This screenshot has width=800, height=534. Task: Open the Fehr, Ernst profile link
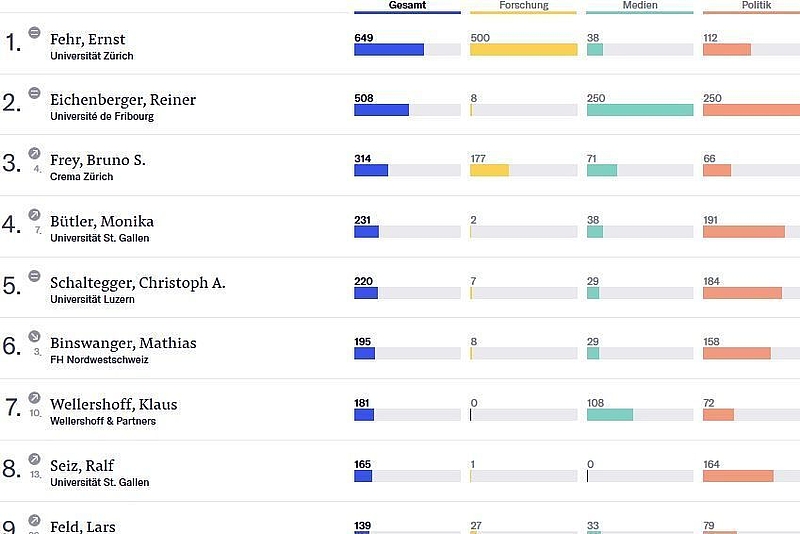pos(88,39)
